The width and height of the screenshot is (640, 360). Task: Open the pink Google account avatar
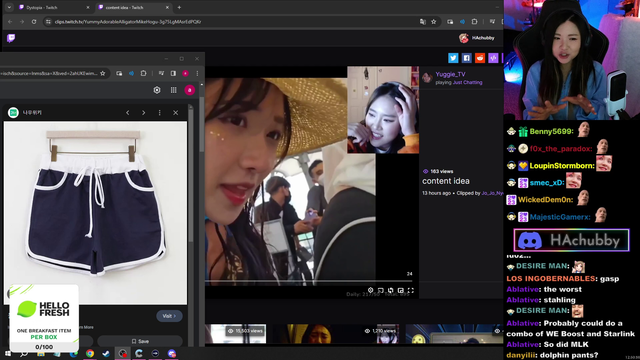[x=189, y=90]
